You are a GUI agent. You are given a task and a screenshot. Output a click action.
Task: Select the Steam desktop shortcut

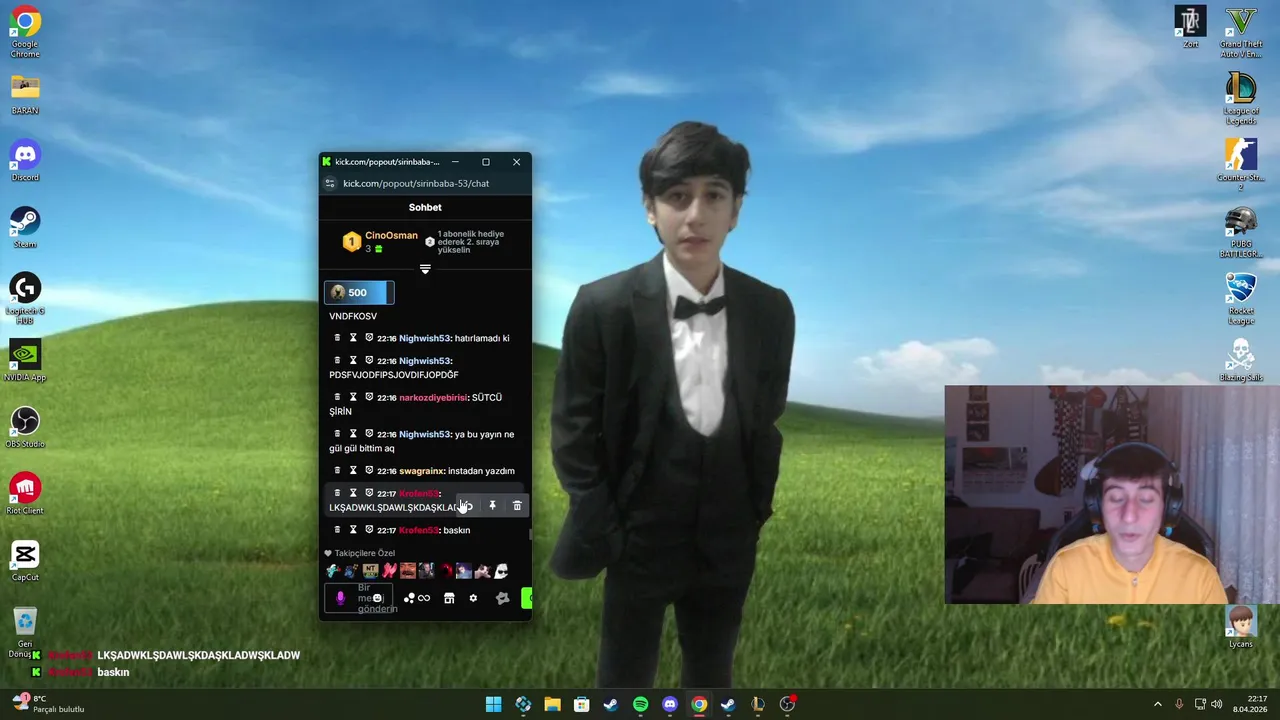tap(25, 228)
